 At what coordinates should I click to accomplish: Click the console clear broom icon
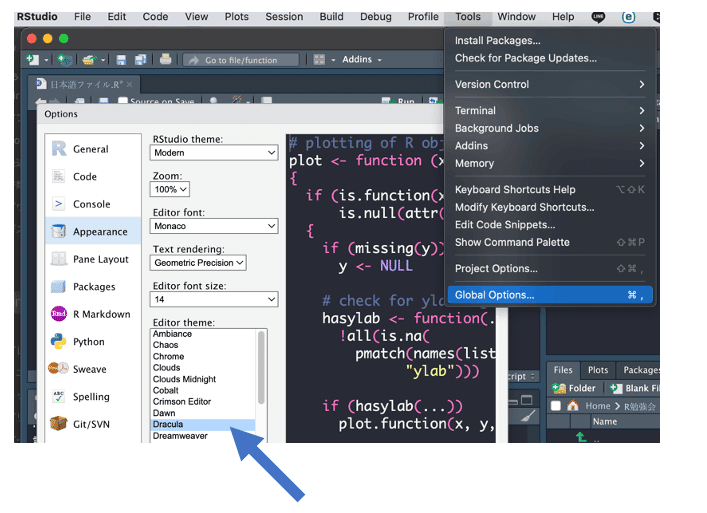point(528,417)
